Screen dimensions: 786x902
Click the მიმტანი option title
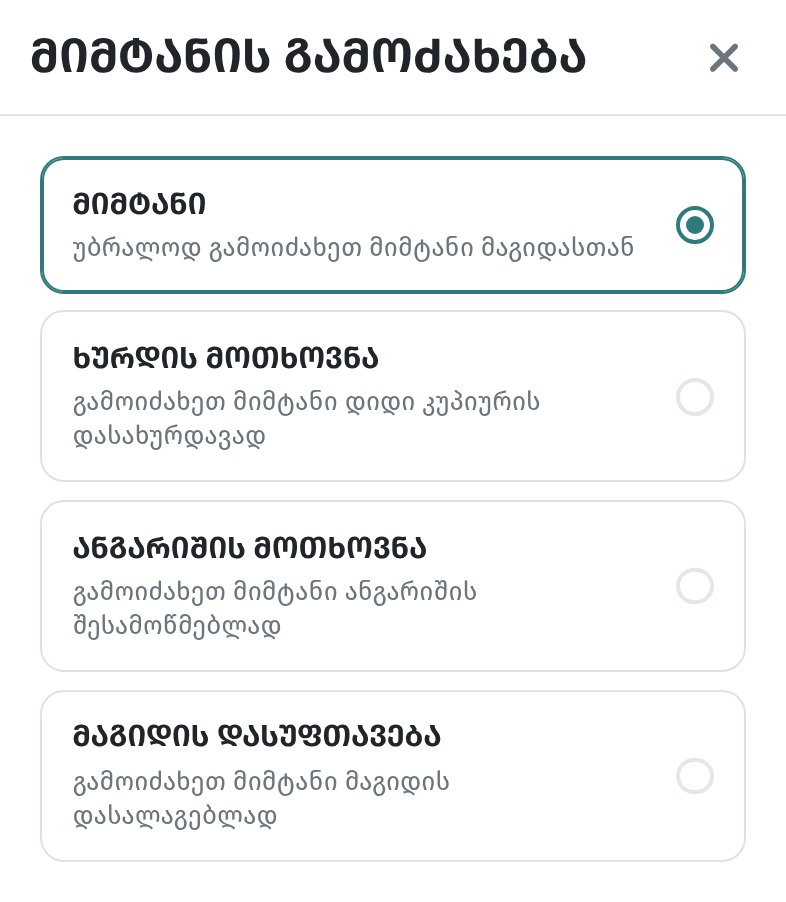coord(139,204)
